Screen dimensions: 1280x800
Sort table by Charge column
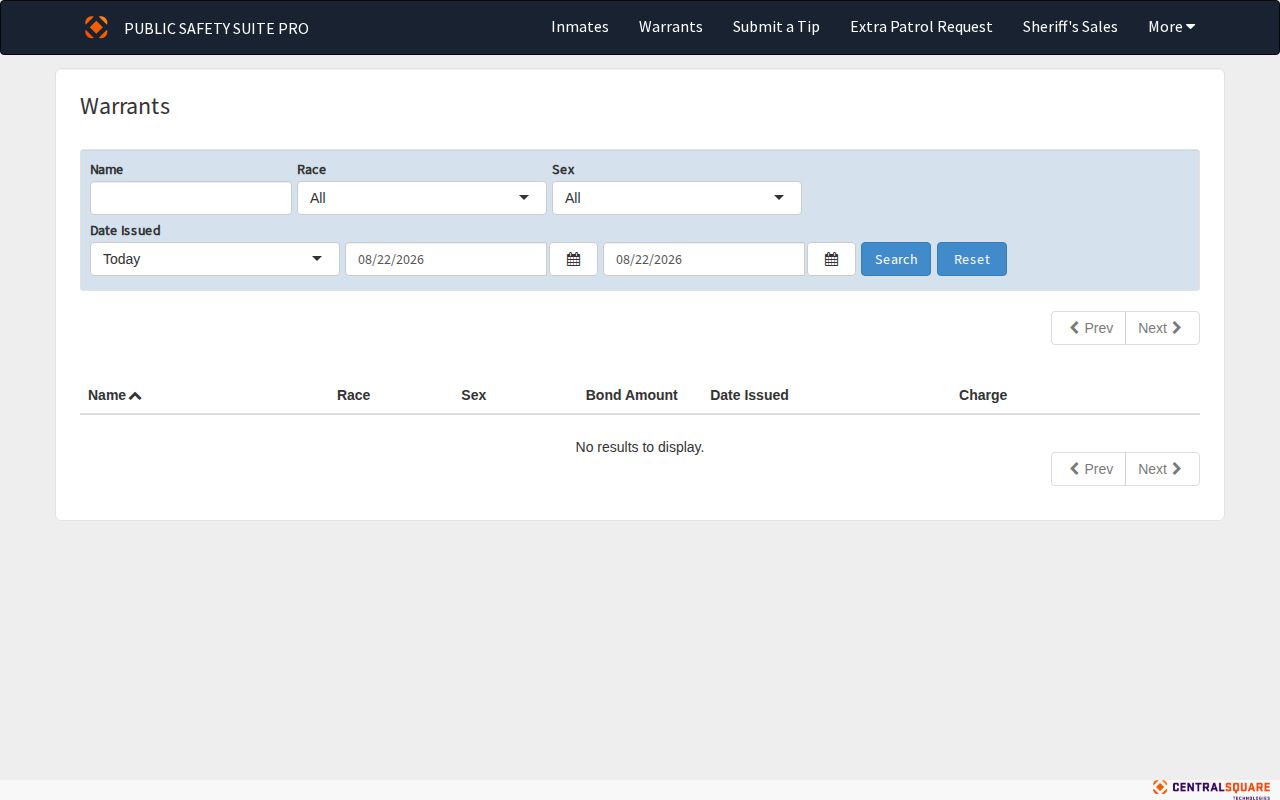pyautogui.click(x=983, y=395)
